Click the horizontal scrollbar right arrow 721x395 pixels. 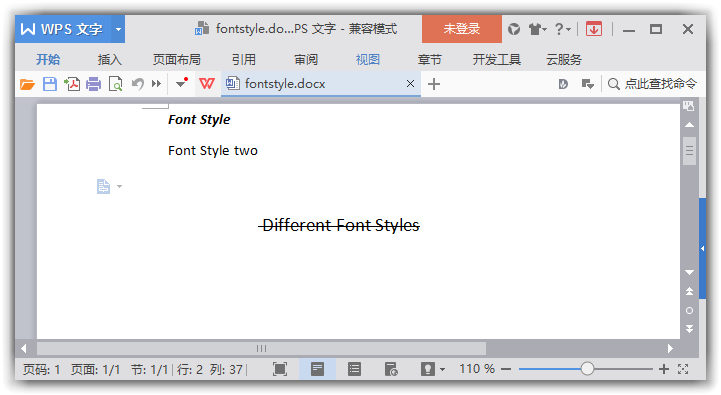click(670, 349)
